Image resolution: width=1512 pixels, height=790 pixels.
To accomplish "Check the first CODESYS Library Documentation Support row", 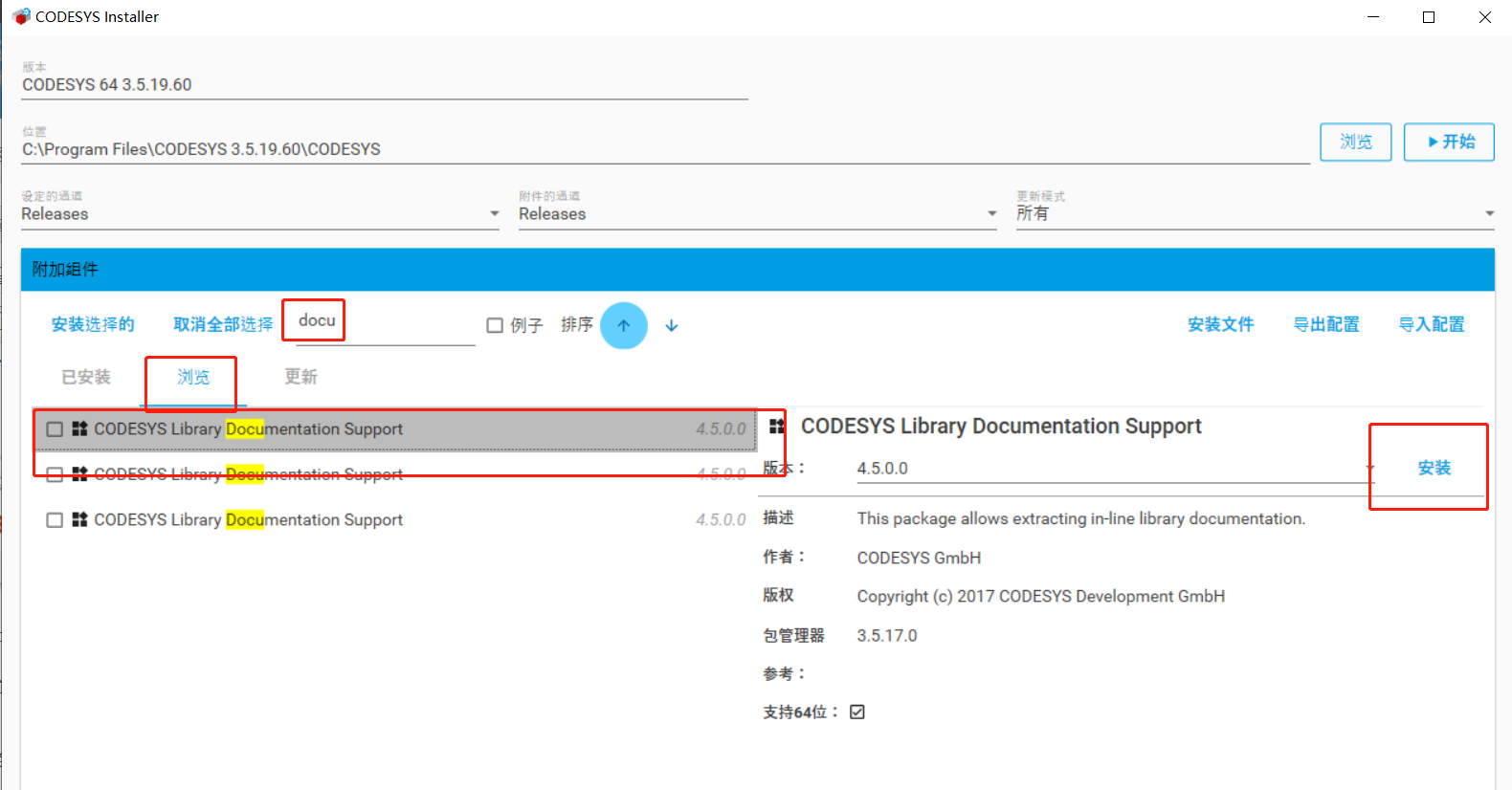I will 55,429.
